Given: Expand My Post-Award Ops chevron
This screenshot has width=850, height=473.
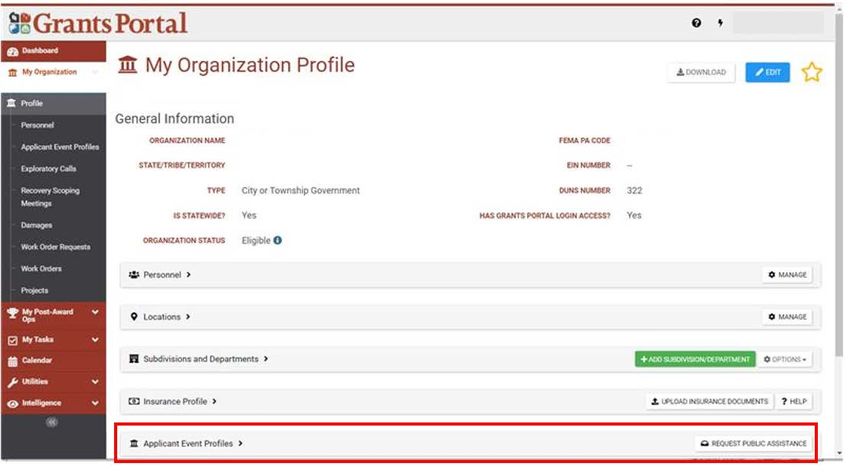Looking at the screenshot, I should pyautogui.click(x=95, y=312).
